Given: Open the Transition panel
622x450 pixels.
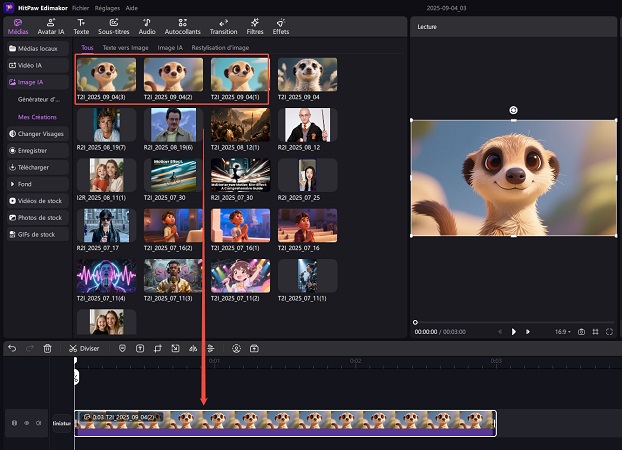Looking at the screenshot, I should (x=223, y=27).
